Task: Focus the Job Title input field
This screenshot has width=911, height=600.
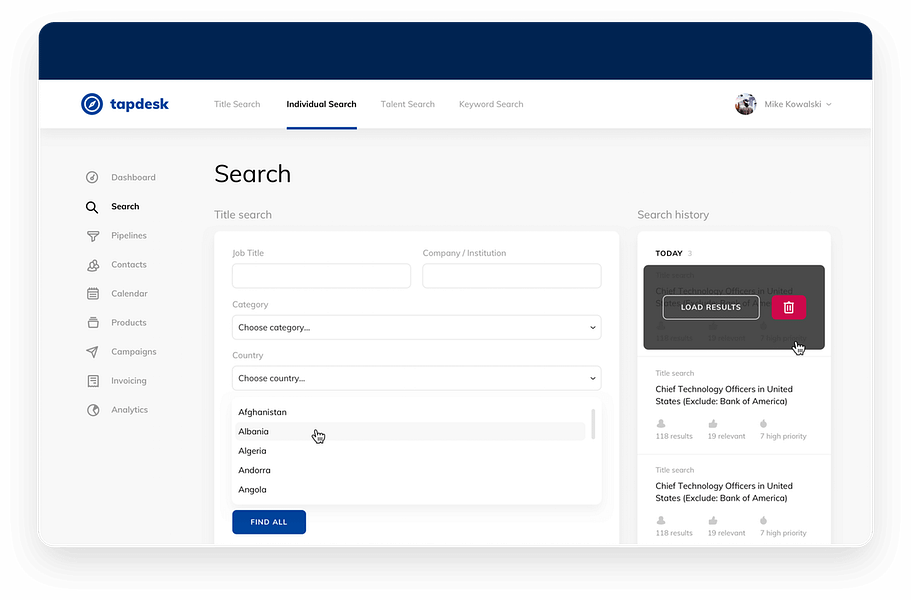Action: (x=321, y=276)
